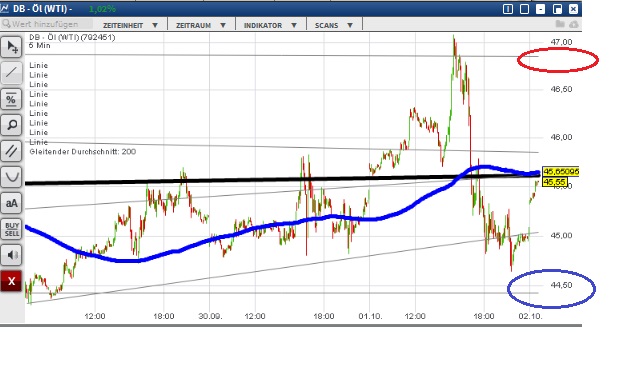Click the yellow 45,55 current price tag

(555, 182)
